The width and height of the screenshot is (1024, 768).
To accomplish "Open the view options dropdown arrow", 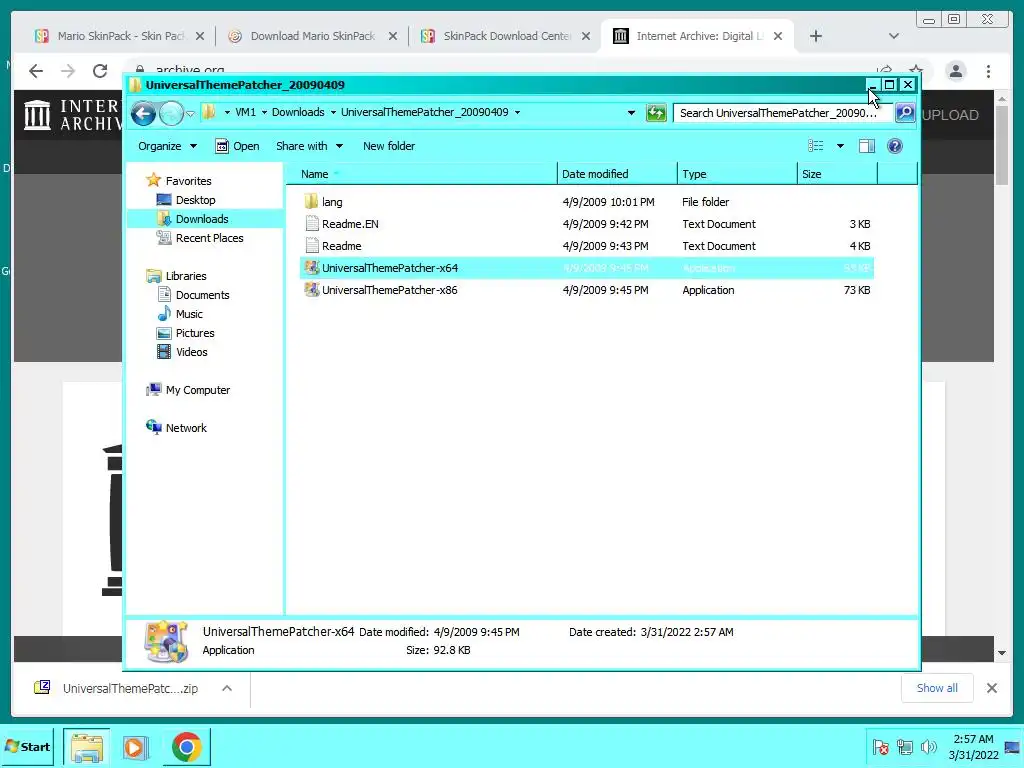I will 840,146.
